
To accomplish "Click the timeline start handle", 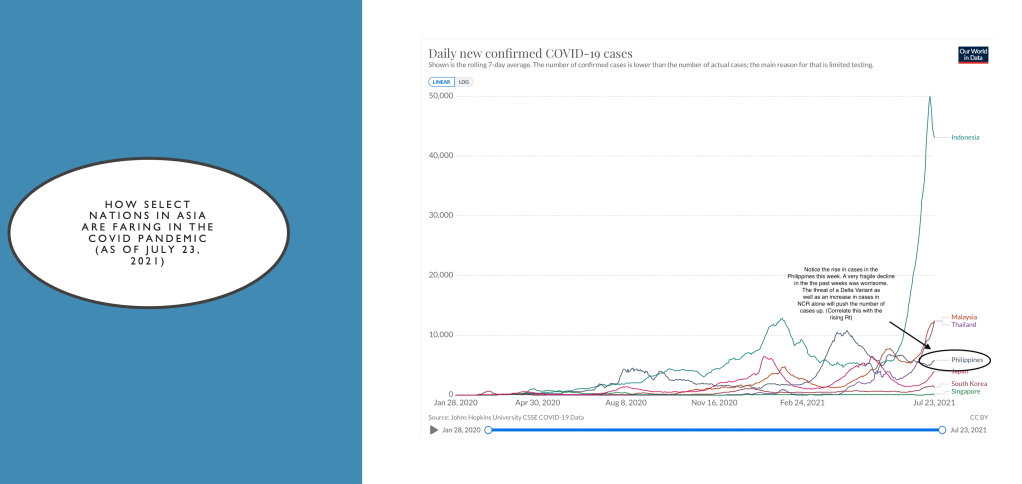I will click(x=488, y=430).
